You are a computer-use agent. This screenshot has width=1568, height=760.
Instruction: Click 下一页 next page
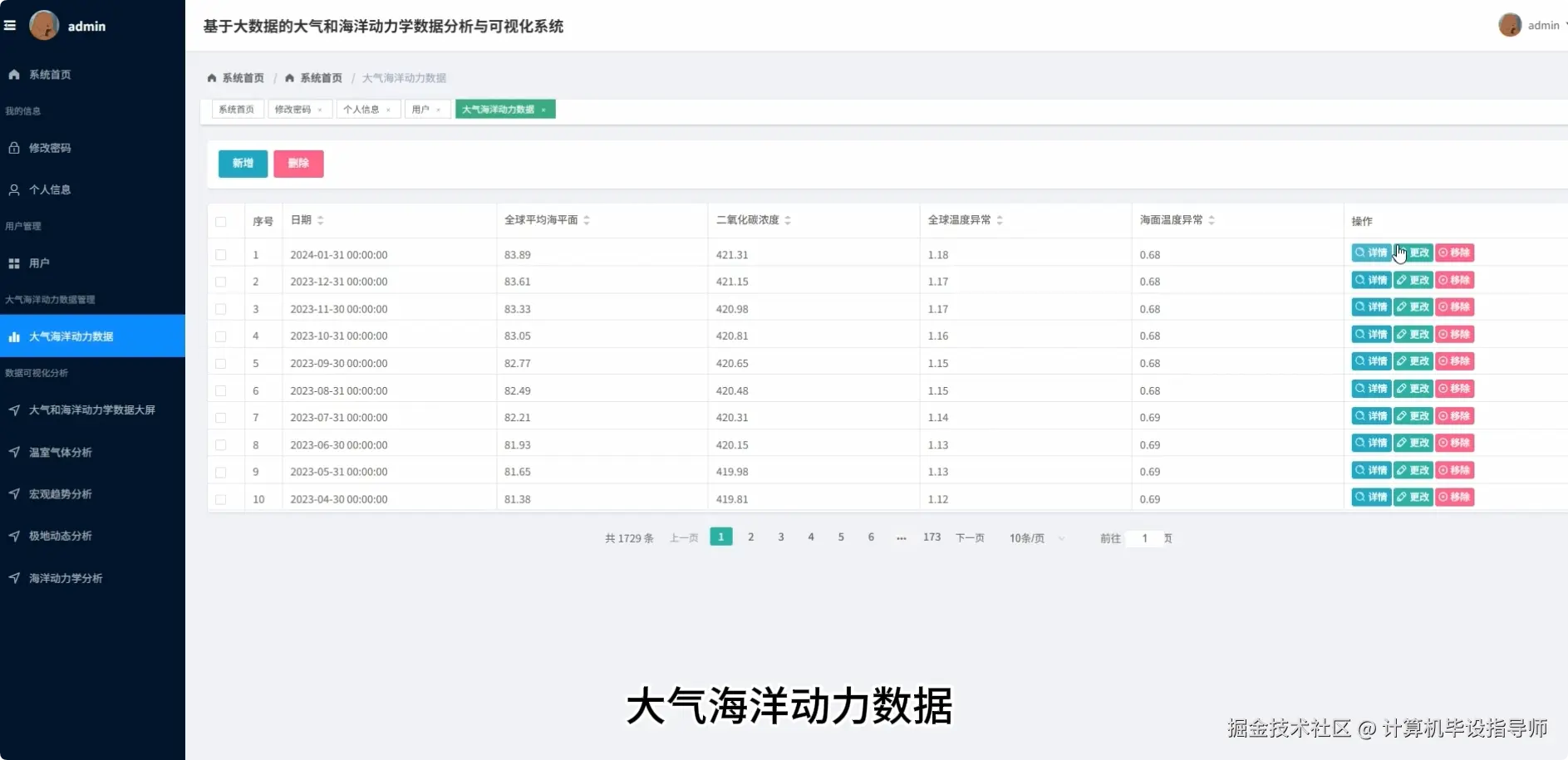click(970, 538)
